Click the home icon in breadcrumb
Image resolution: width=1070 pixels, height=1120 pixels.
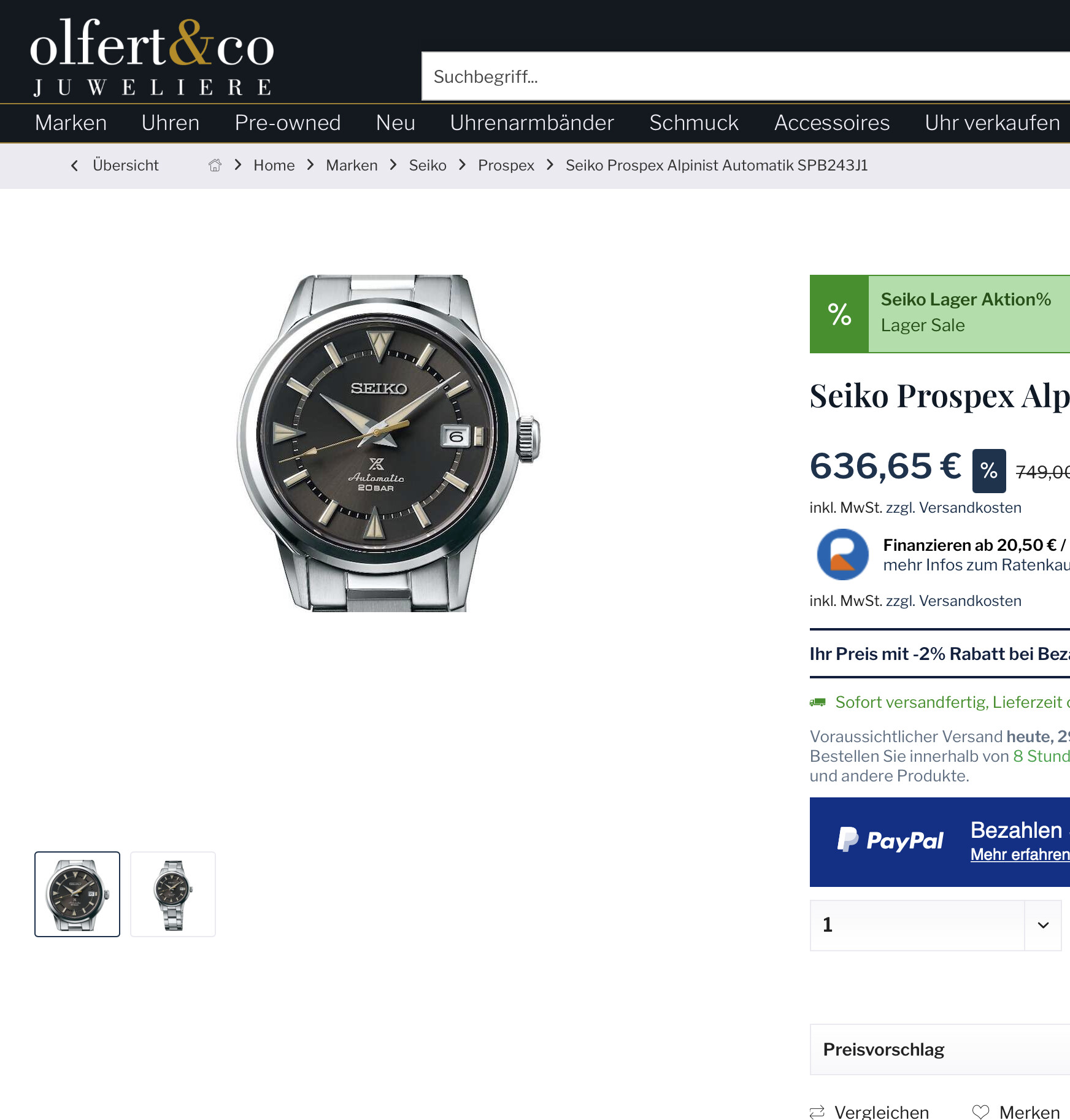pos(215,165)
